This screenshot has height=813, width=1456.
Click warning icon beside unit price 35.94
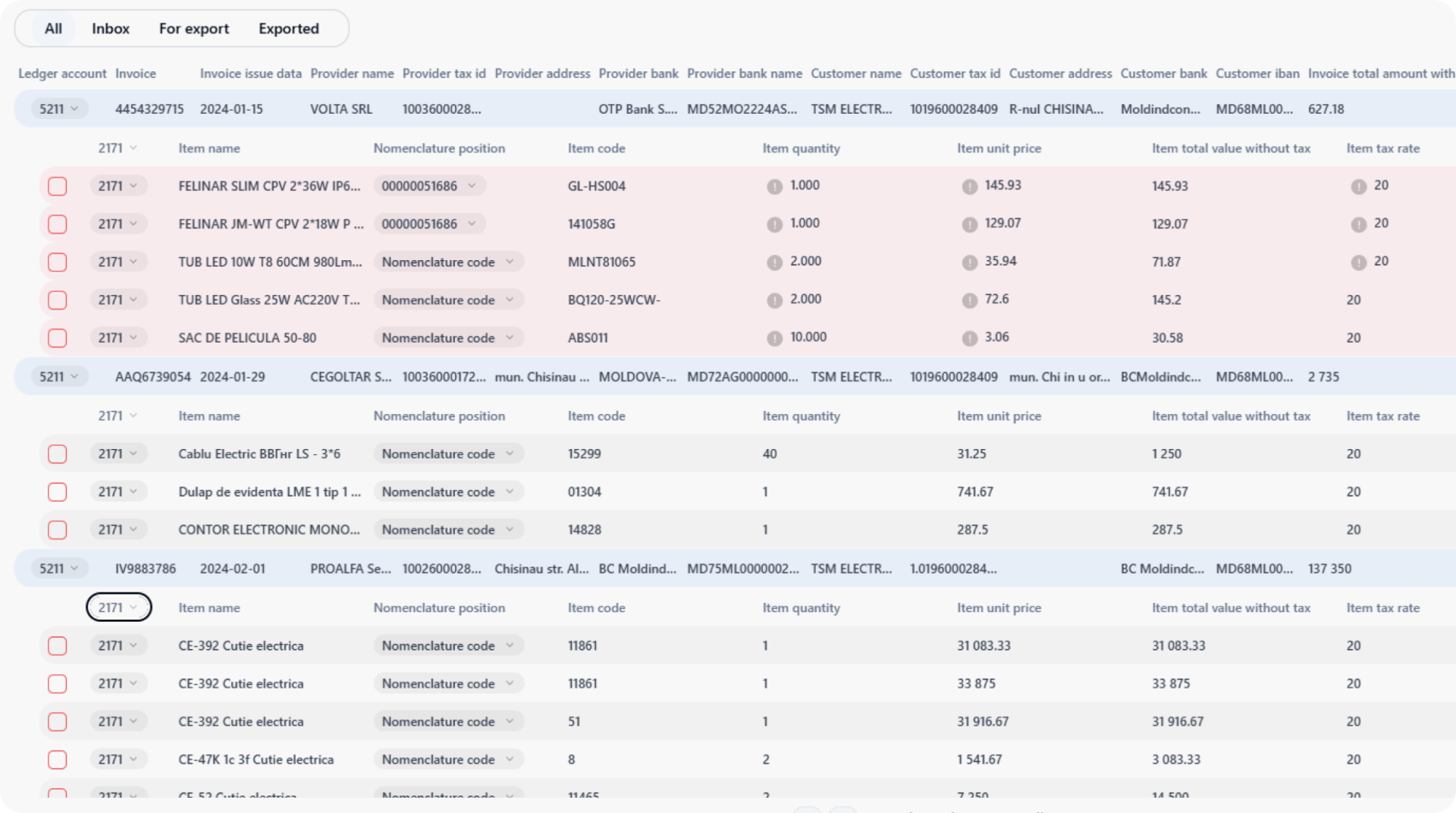click(x=971, y=261)
